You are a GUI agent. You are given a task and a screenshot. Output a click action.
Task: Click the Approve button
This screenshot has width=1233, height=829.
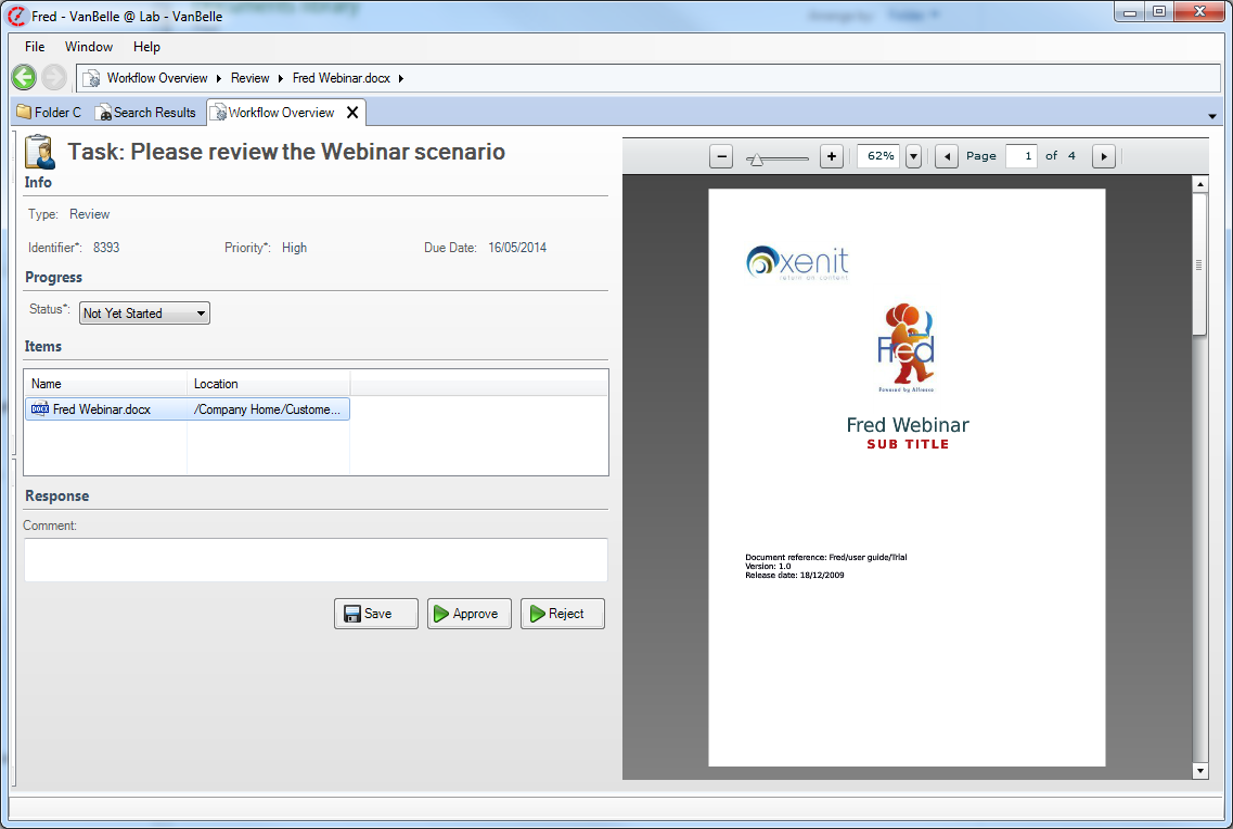[469, 613]
